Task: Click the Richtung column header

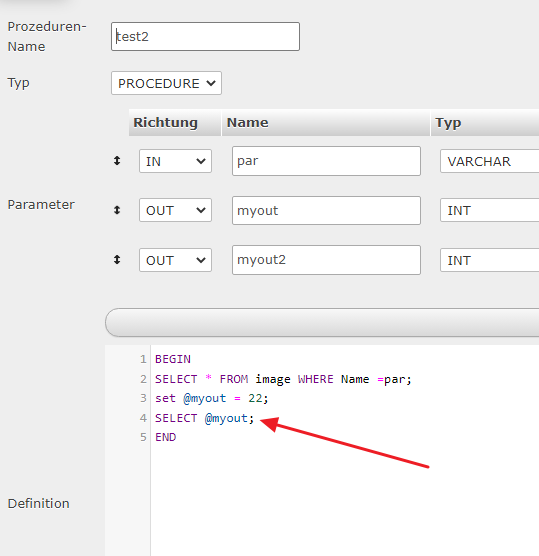Action: (x=175, y=123)
